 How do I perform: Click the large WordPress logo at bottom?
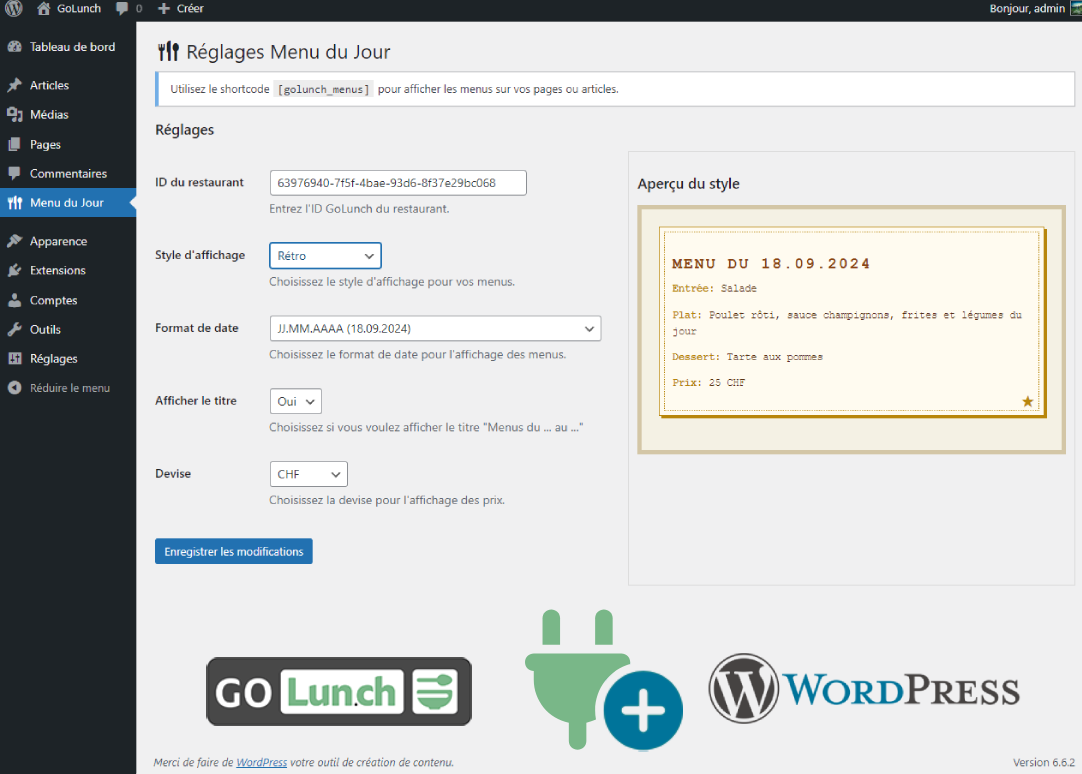864,688
